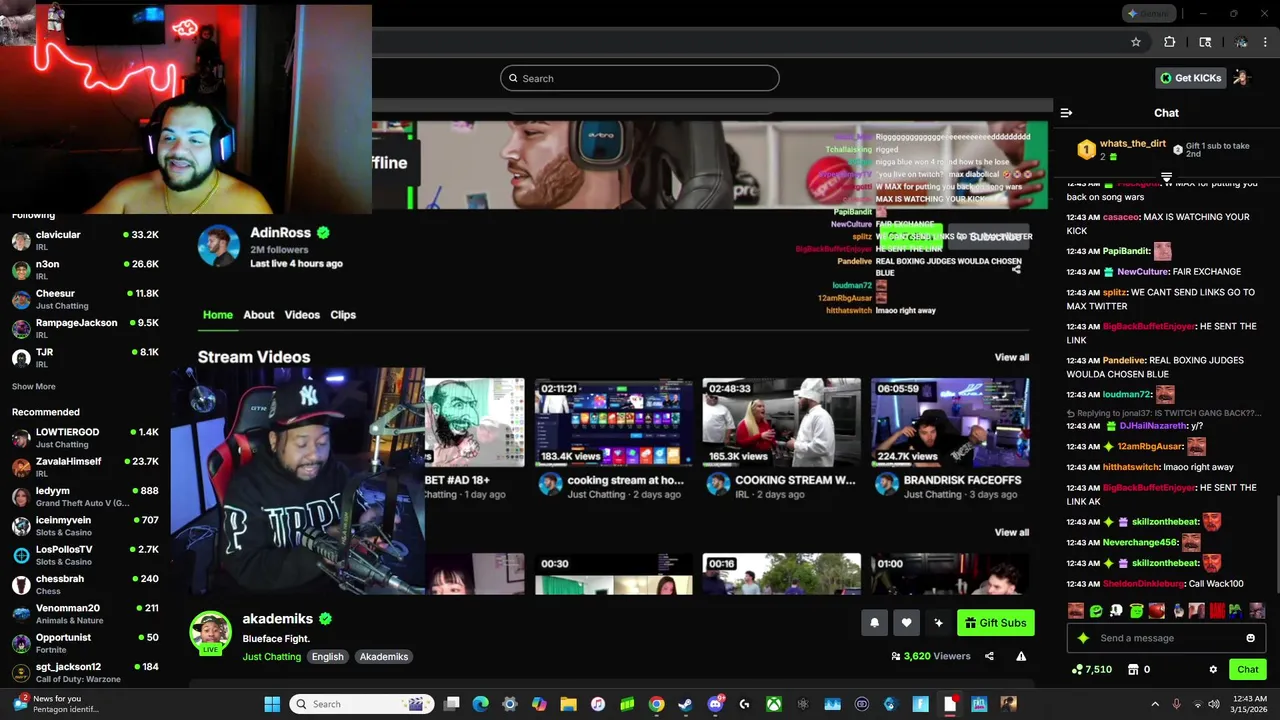Image resolution: width=1280 pixels, height=720 pixels.
Task: Open the shop icon showing 0
Action: tap(1133, 669)
